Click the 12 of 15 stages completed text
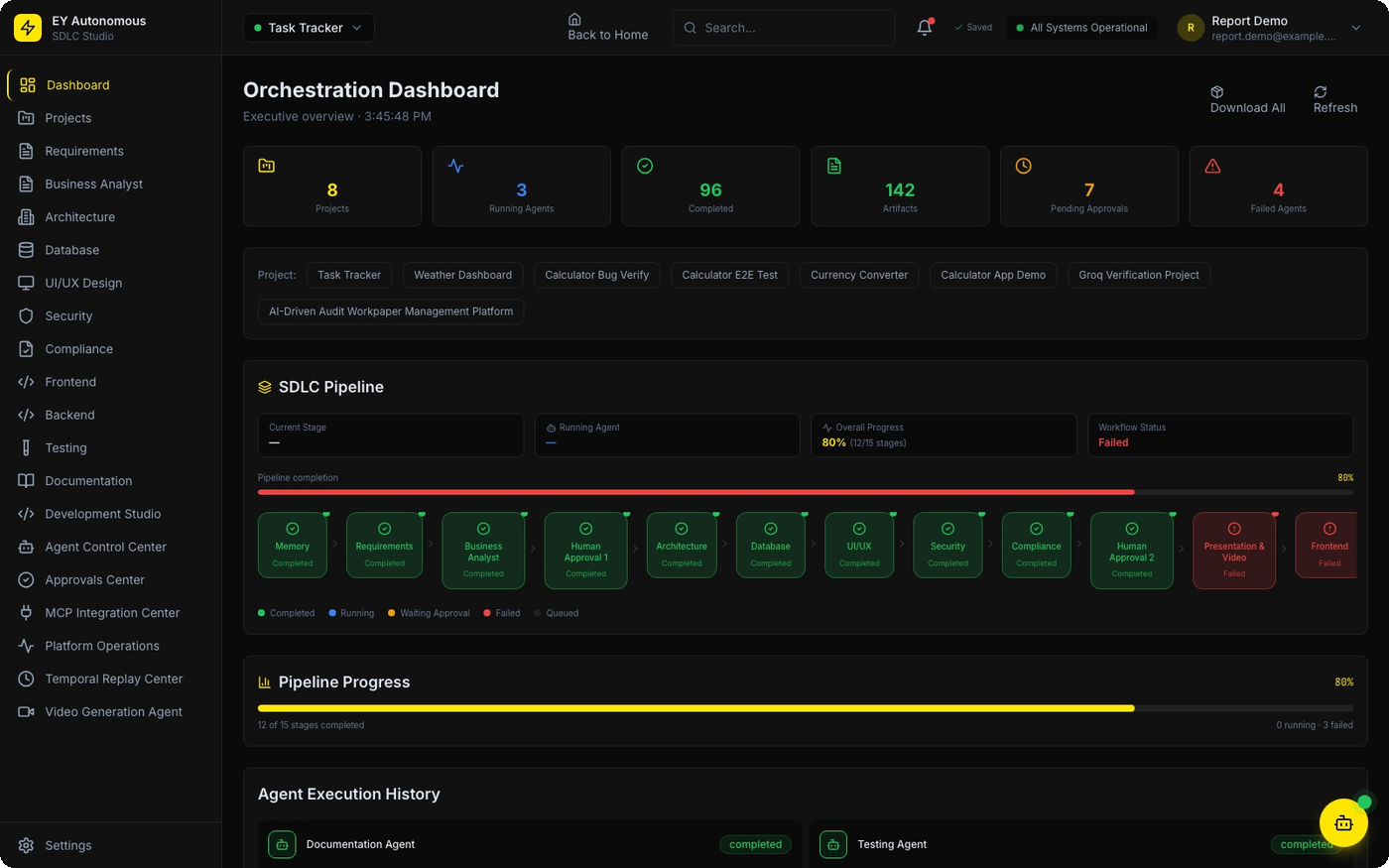The image size is (1389, 868). tap(311, 725)
